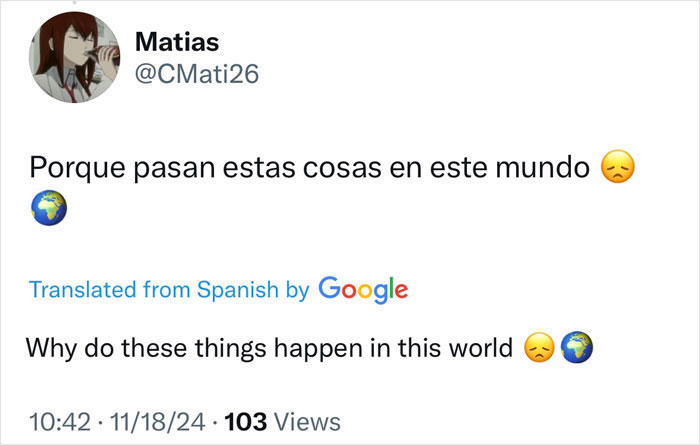This screenshot has height=445, width=700.
Task: Click the 103 view count number
Action: [244, 422]
